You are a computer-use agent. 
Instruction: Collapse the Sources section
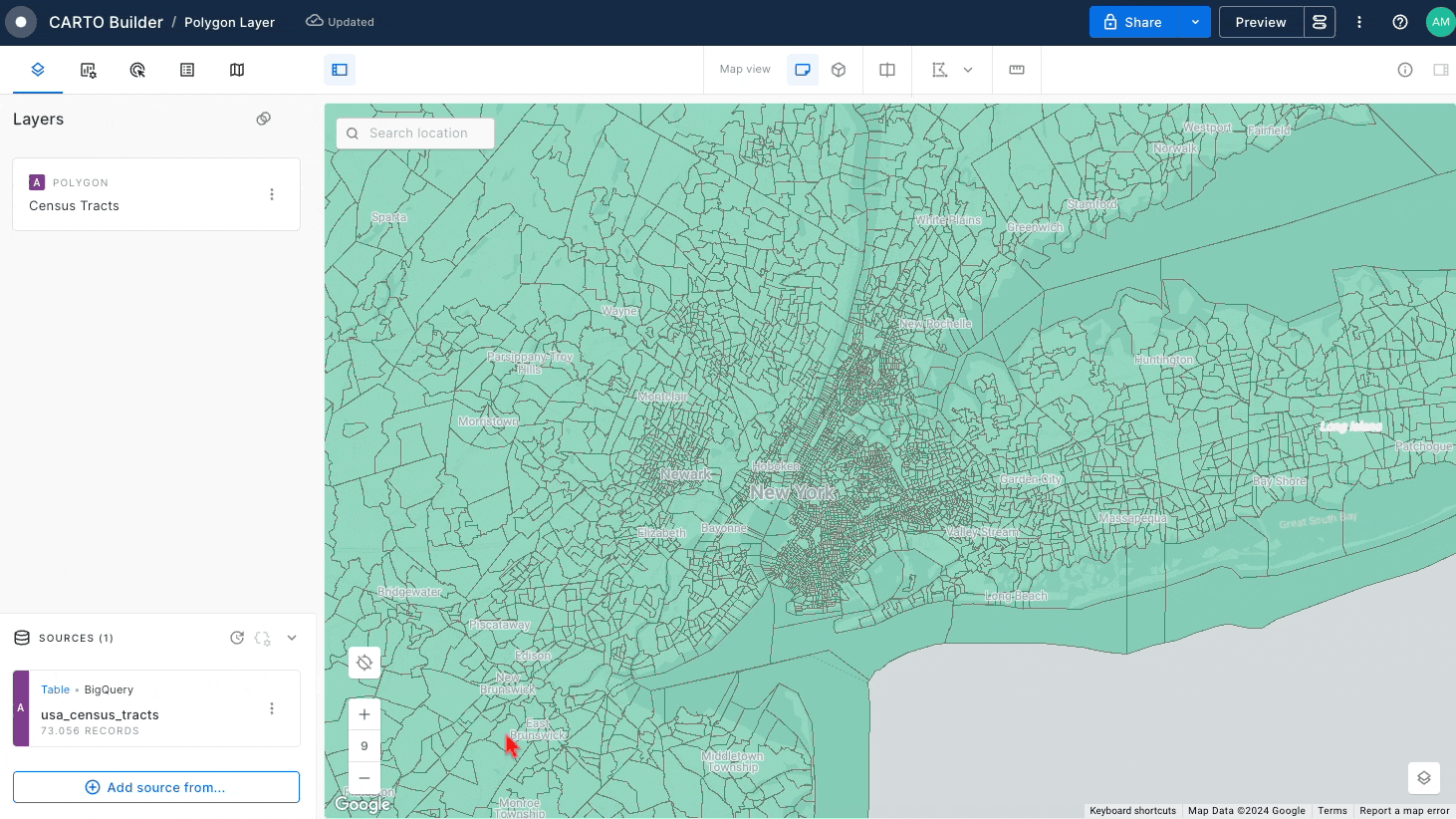[x=292, y=638]
